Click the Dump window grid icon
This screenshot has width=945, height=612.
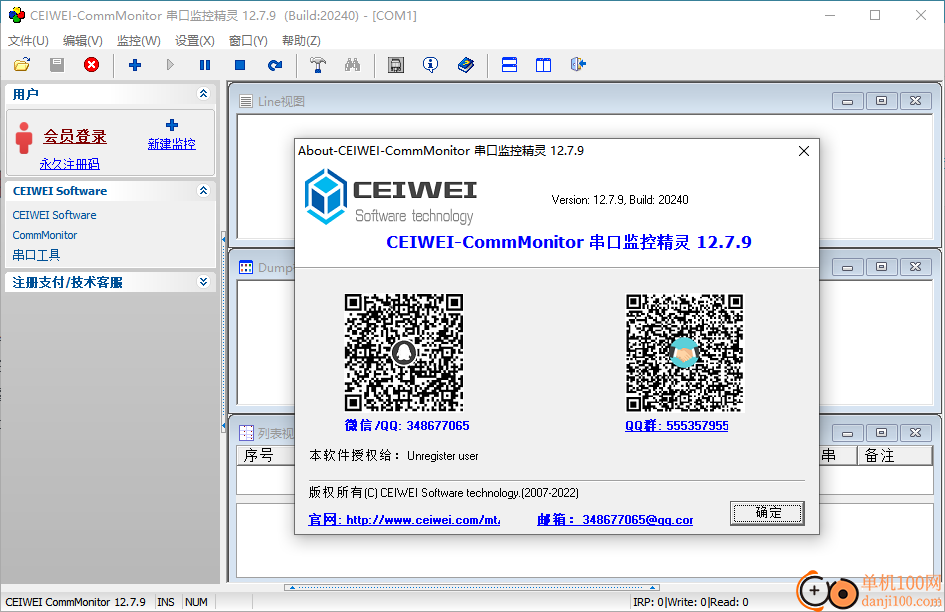pos(246,267)
